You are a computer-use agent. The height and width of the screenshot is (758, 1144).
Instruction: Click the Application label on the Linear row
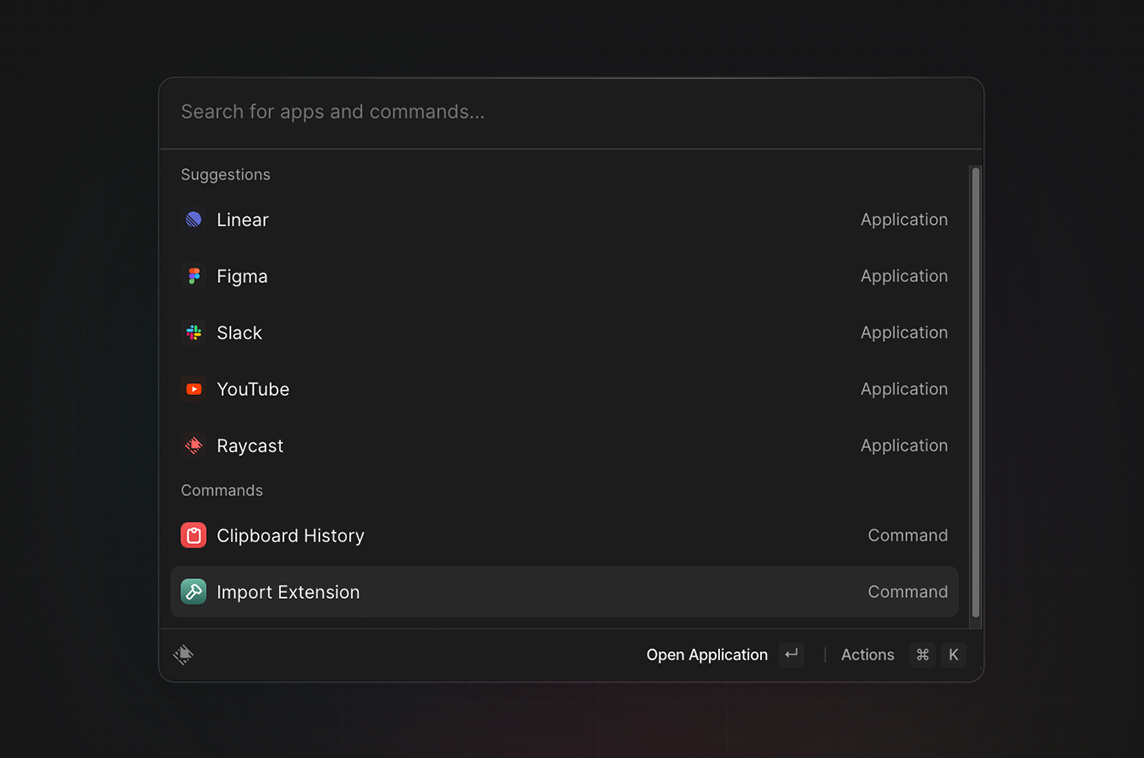pyautogui.click(x=904, y=220)
